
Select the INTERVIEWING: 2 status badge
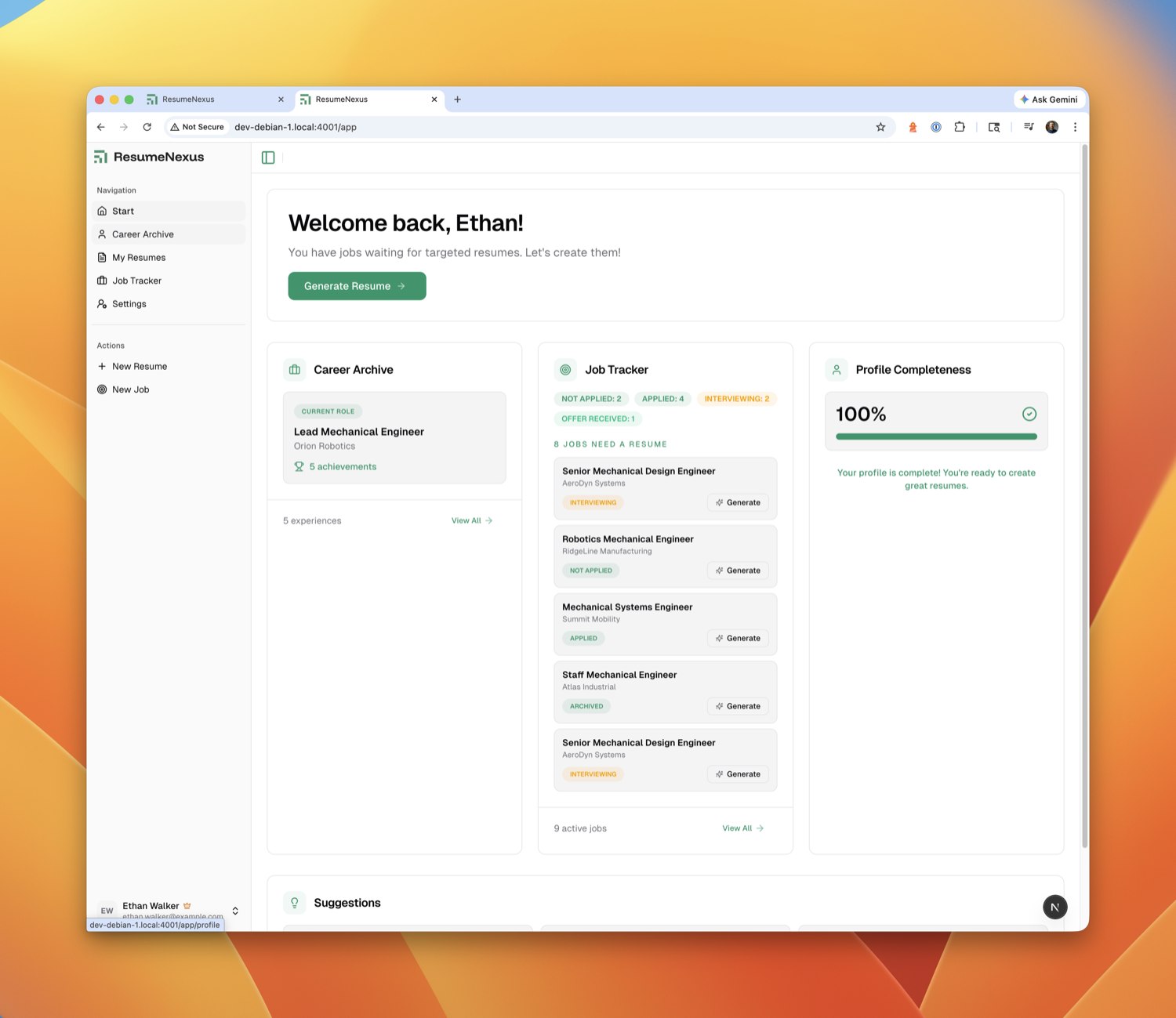736,399
